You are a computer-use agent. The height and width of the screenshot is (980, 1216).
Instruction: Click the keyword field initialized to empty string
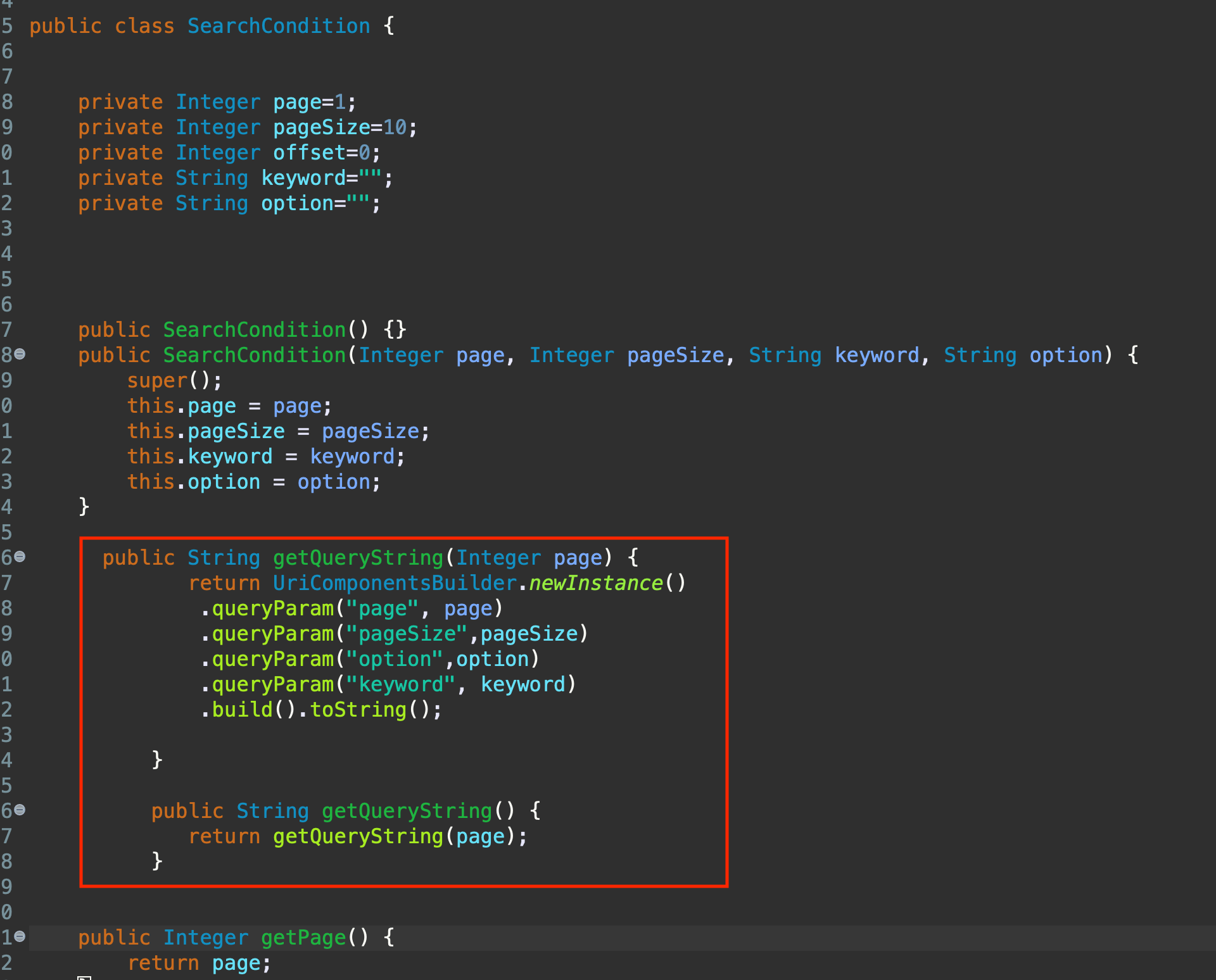[304, 178]
